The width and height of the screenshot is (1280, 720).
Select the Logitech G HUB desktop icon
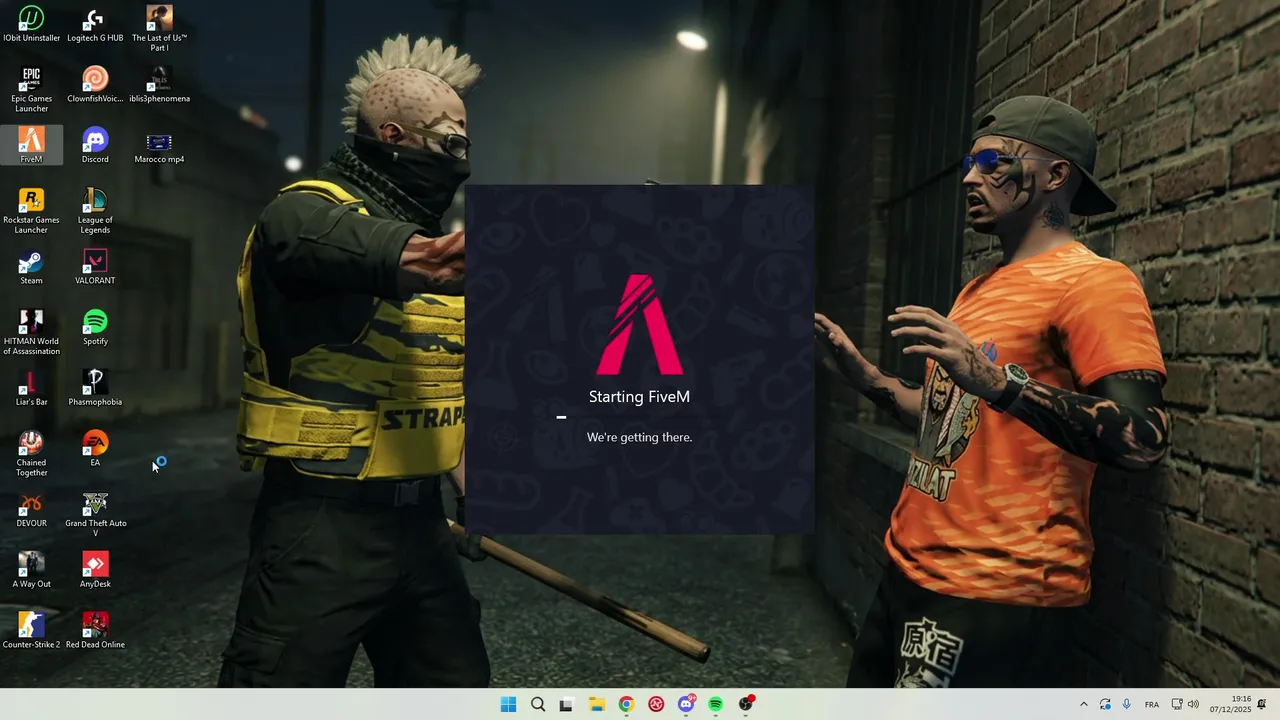click(95, 25)
